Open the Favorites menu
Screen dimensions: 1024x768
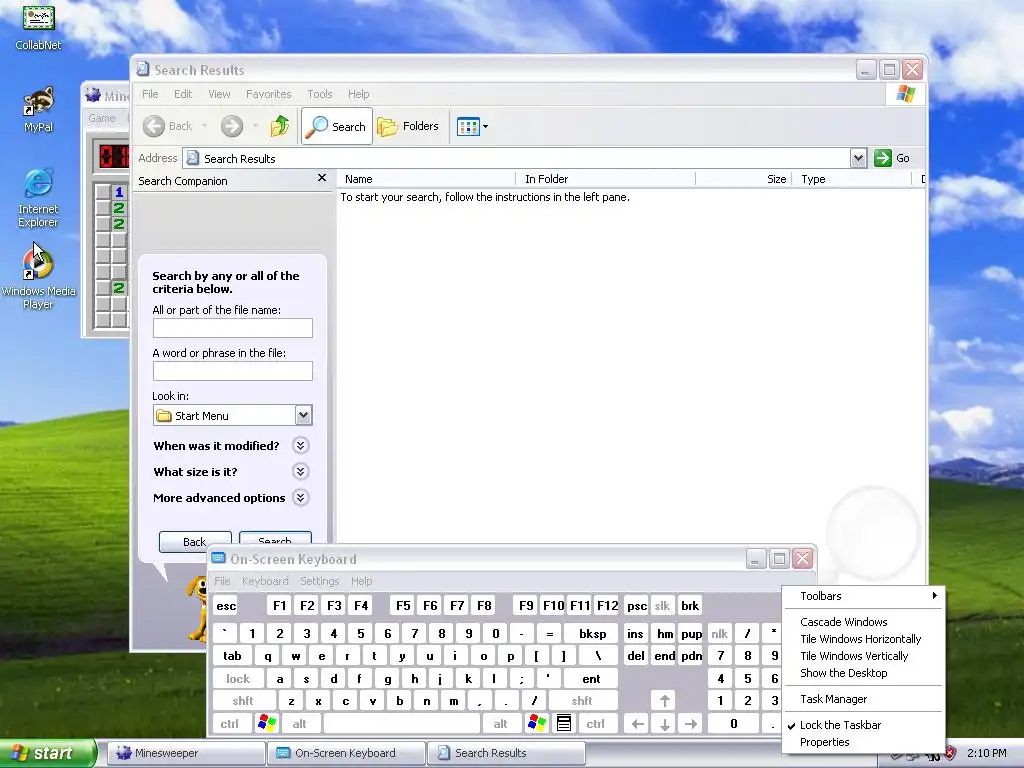[268, 94]
